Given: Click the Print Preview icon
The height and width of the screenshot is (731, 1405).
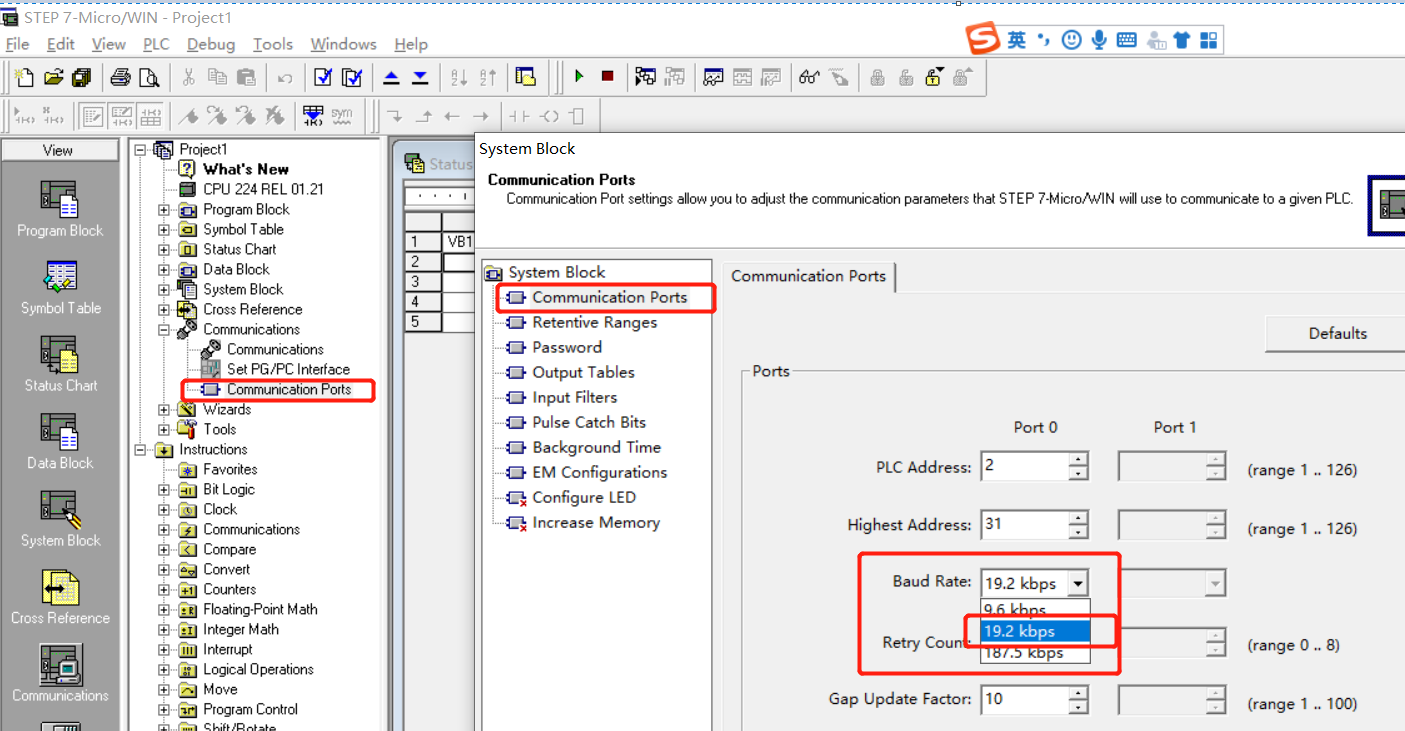Looking at the screenshot, I should [x=149, y=77].
